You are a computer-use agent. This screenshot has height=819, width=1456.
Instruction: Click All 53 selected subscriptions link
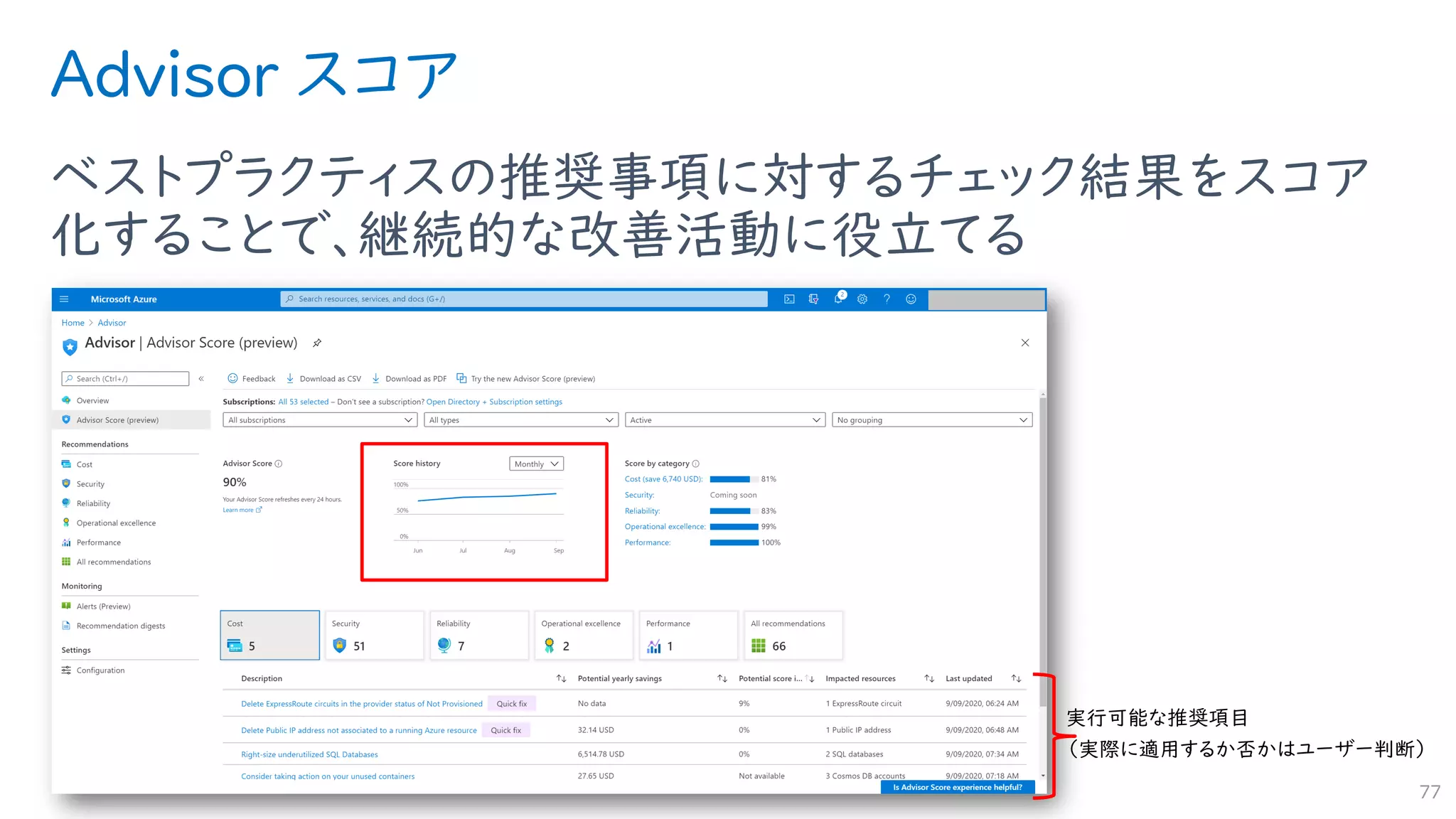[x=304, y=402]
